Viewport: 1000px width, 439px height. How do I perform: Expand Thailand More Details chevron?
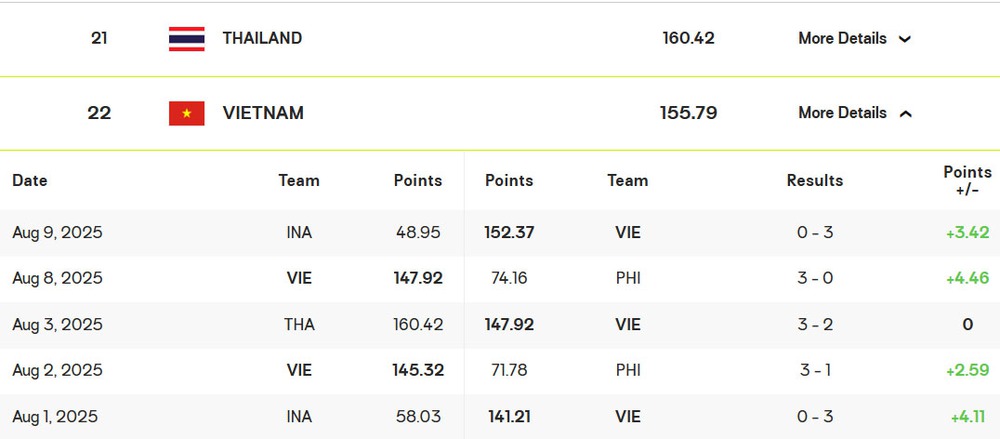point(904,39)
